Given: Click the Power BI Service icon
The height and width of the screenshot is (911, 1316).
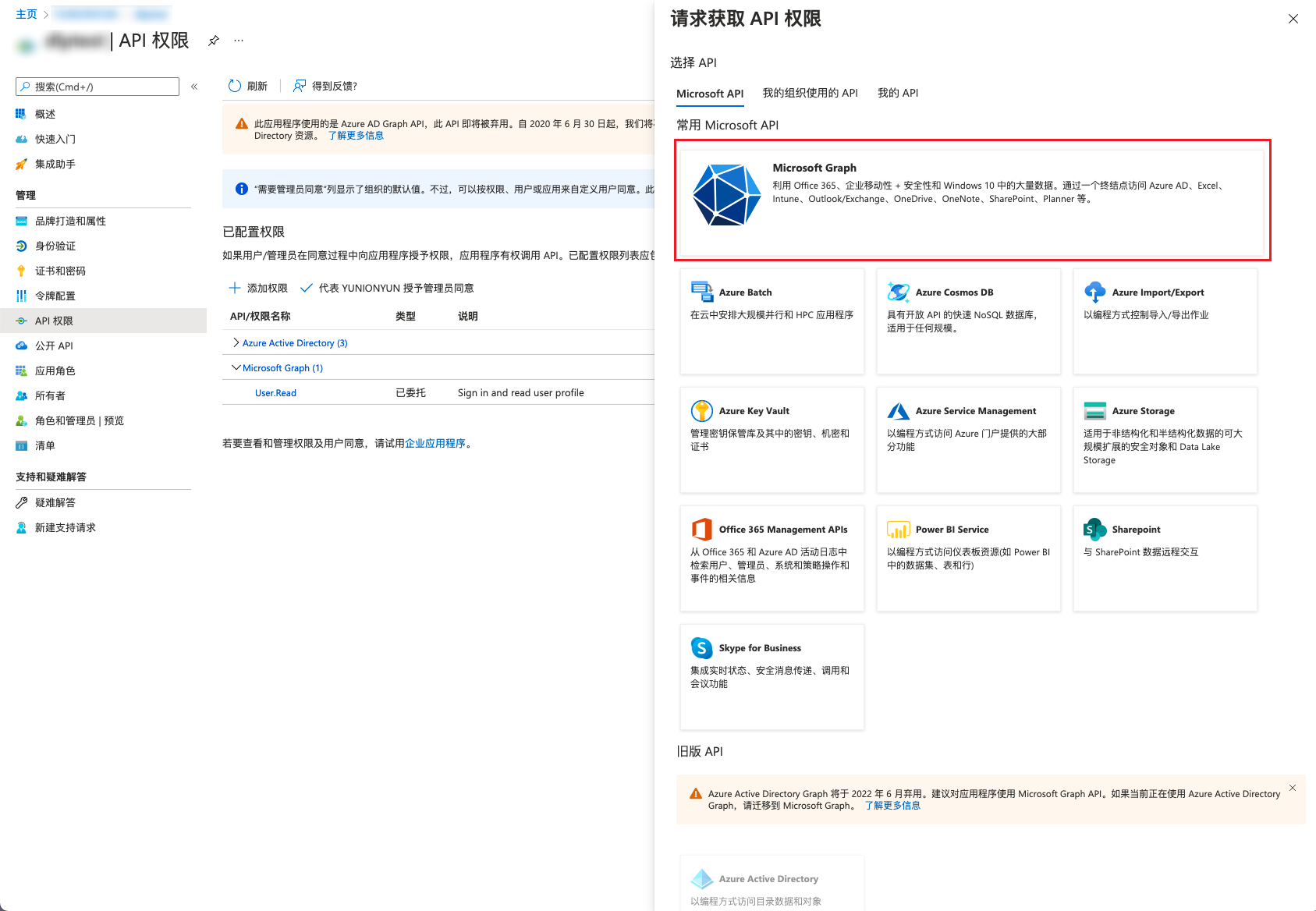Looking at the screenshot, I should [898, 530].
